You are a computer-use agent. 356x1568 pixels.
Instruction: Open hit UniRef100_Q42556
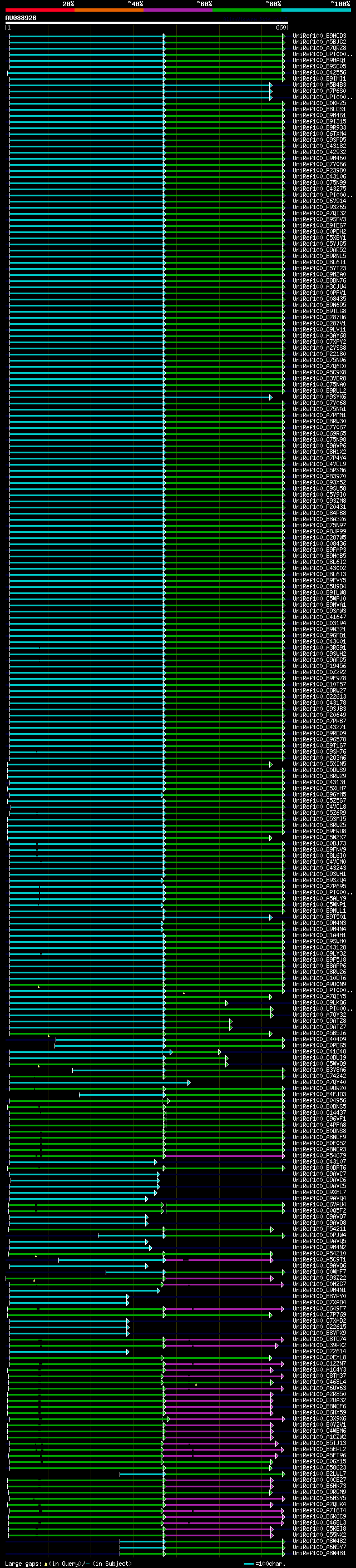click(319, 72)
